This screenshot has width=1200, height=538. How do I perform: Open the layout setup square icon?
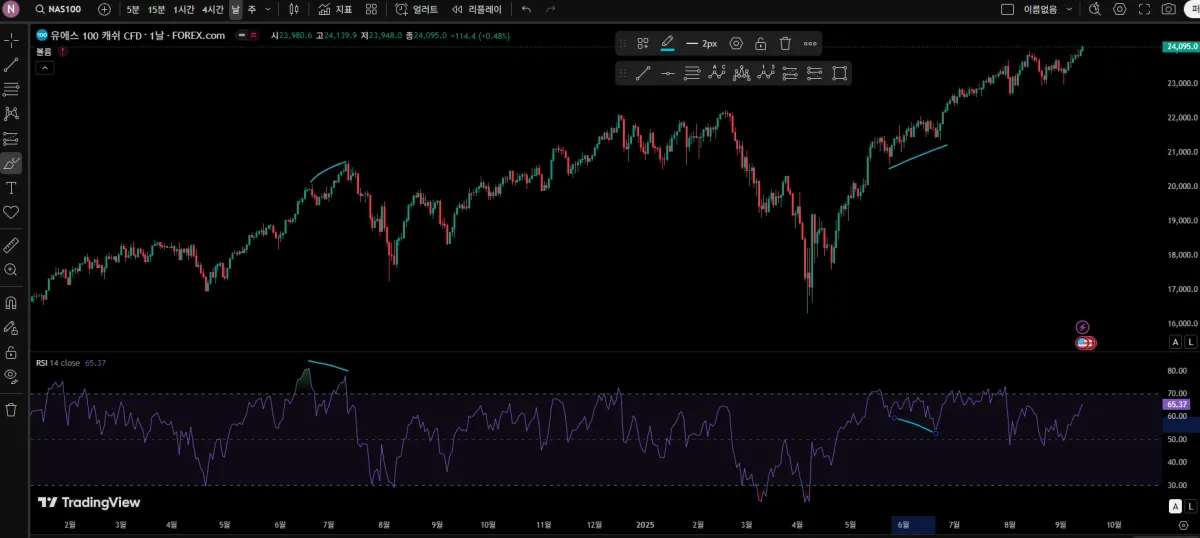pyautogui.click(x=1007, y=9)
